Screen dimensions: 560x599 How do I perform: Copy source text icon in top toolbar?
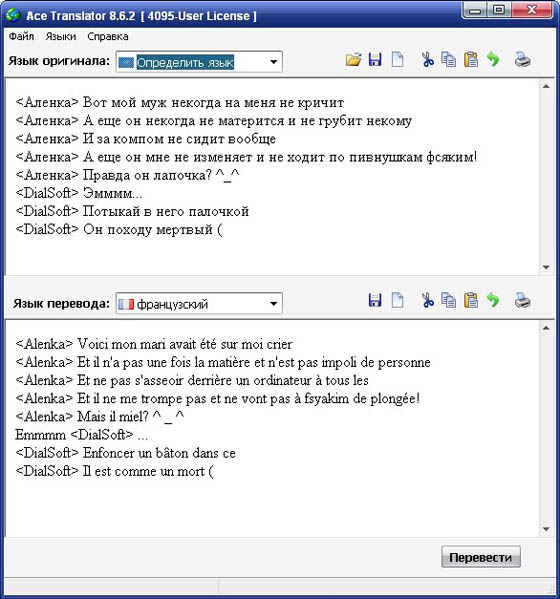(448, 60)
